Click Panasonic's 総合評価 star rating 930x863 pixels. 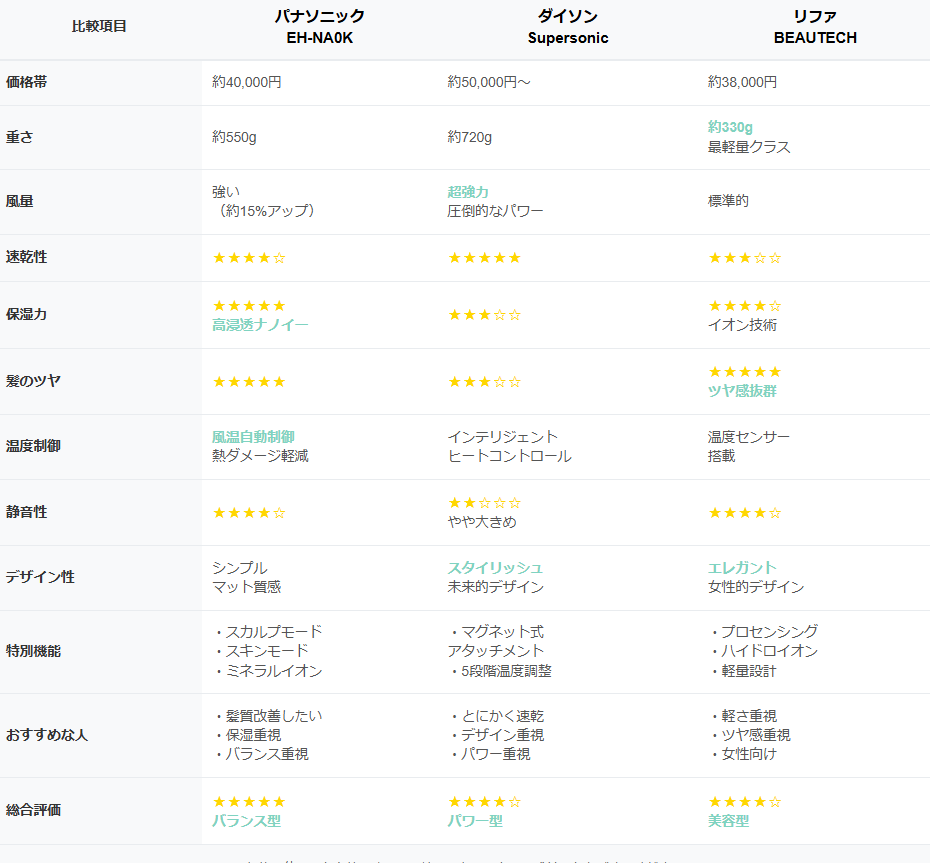(x=249, y=802)
